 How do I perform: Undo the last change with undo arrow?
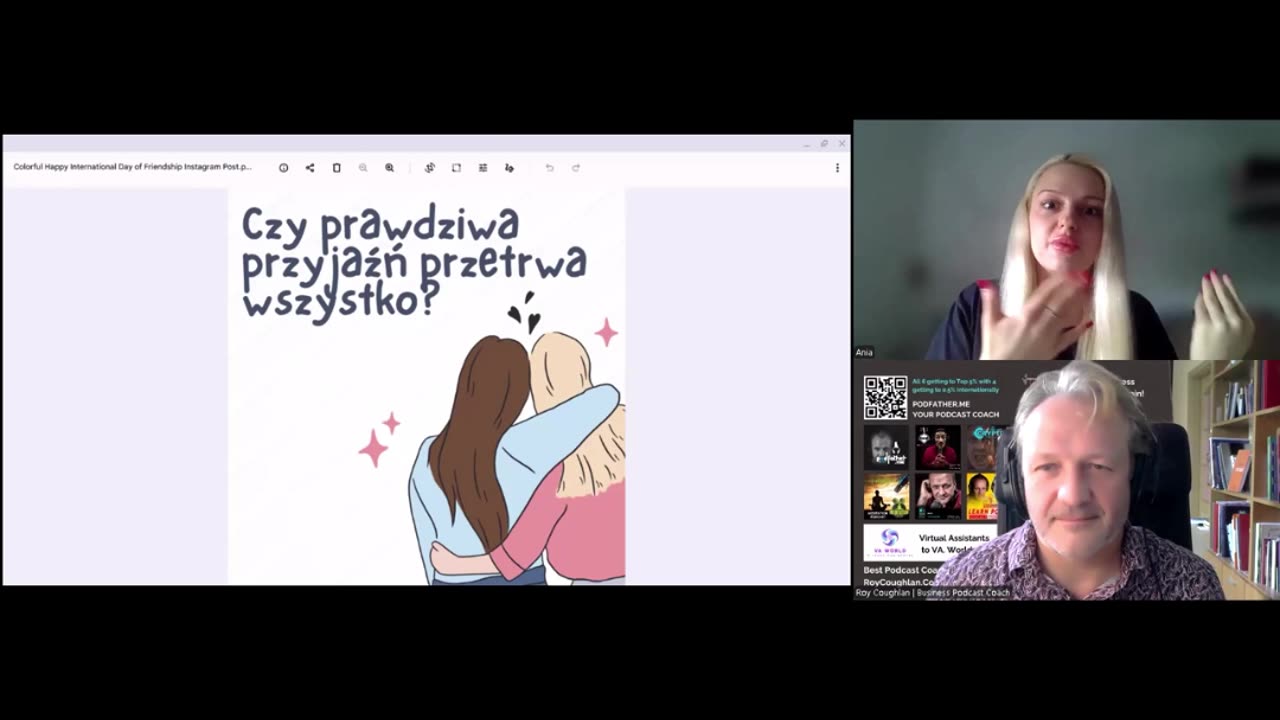[549, 168]
